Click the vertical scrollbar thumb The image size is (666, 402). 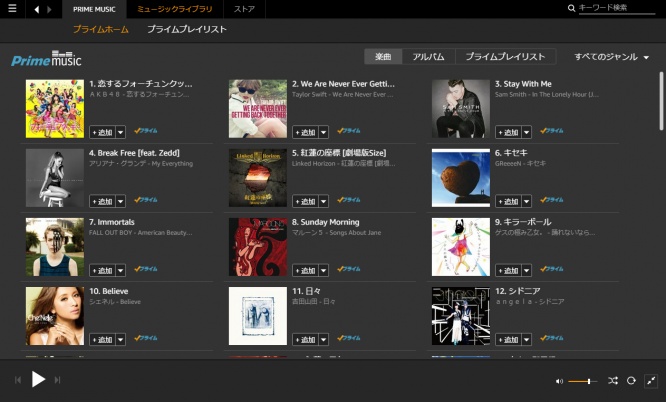point(661,101)
